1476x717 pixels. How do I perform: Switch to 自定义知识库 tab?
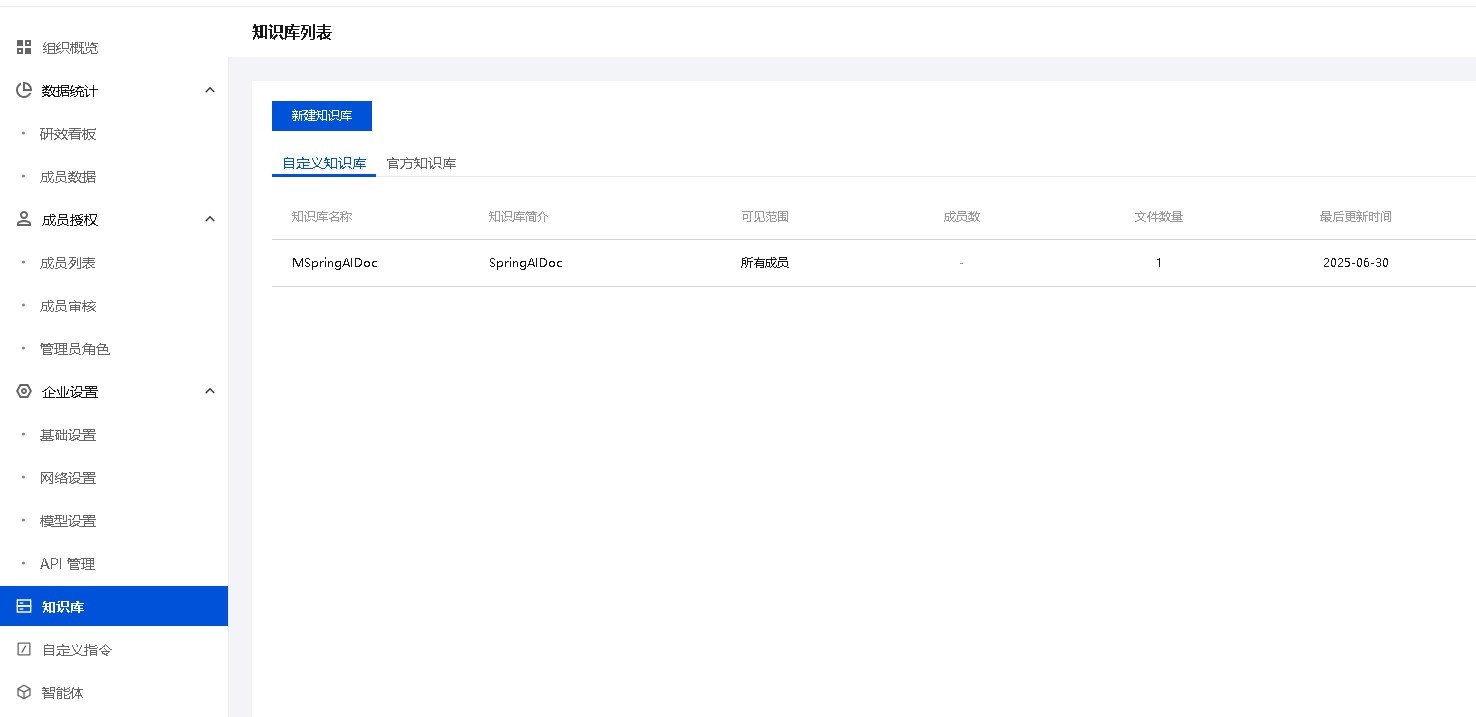(x=324, y=163)
